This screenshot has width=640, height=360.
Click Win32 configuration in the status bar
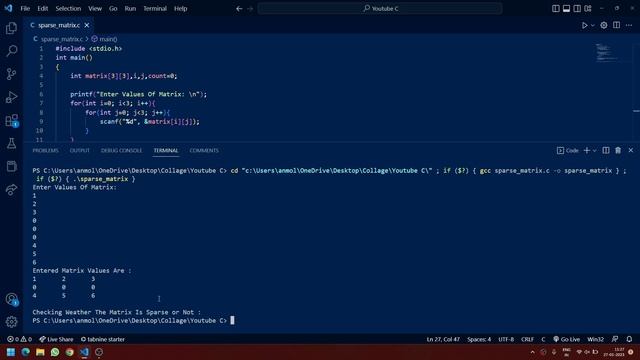click(x=596, y=339)
